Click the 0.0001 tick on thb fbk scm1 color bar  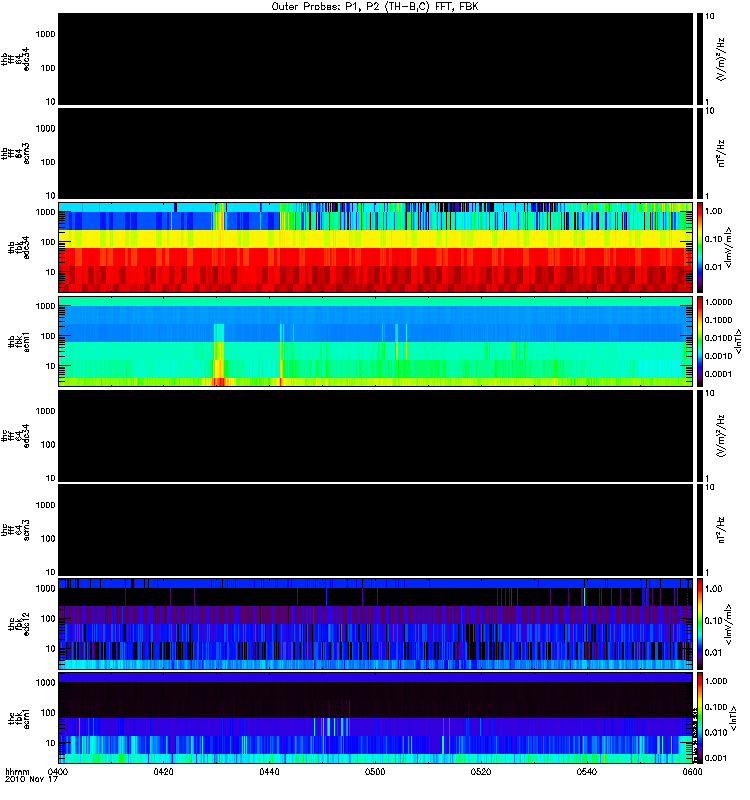click(718, 374)
